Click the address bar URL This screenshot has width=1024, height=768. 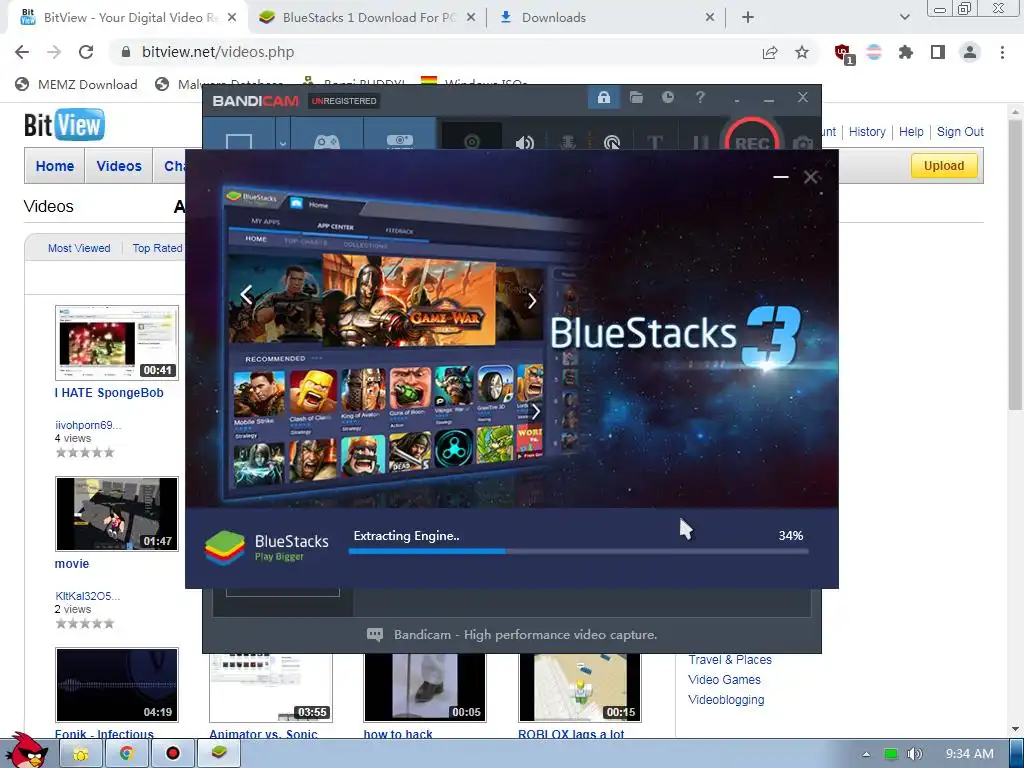click(x=218, y=52)
